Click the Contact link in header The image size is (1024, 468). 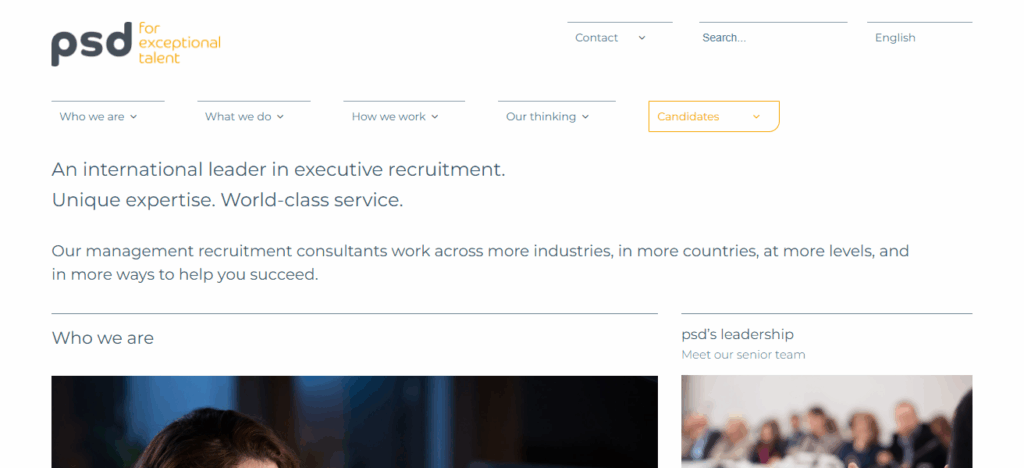pyautogui.click(x=596, y=38)
